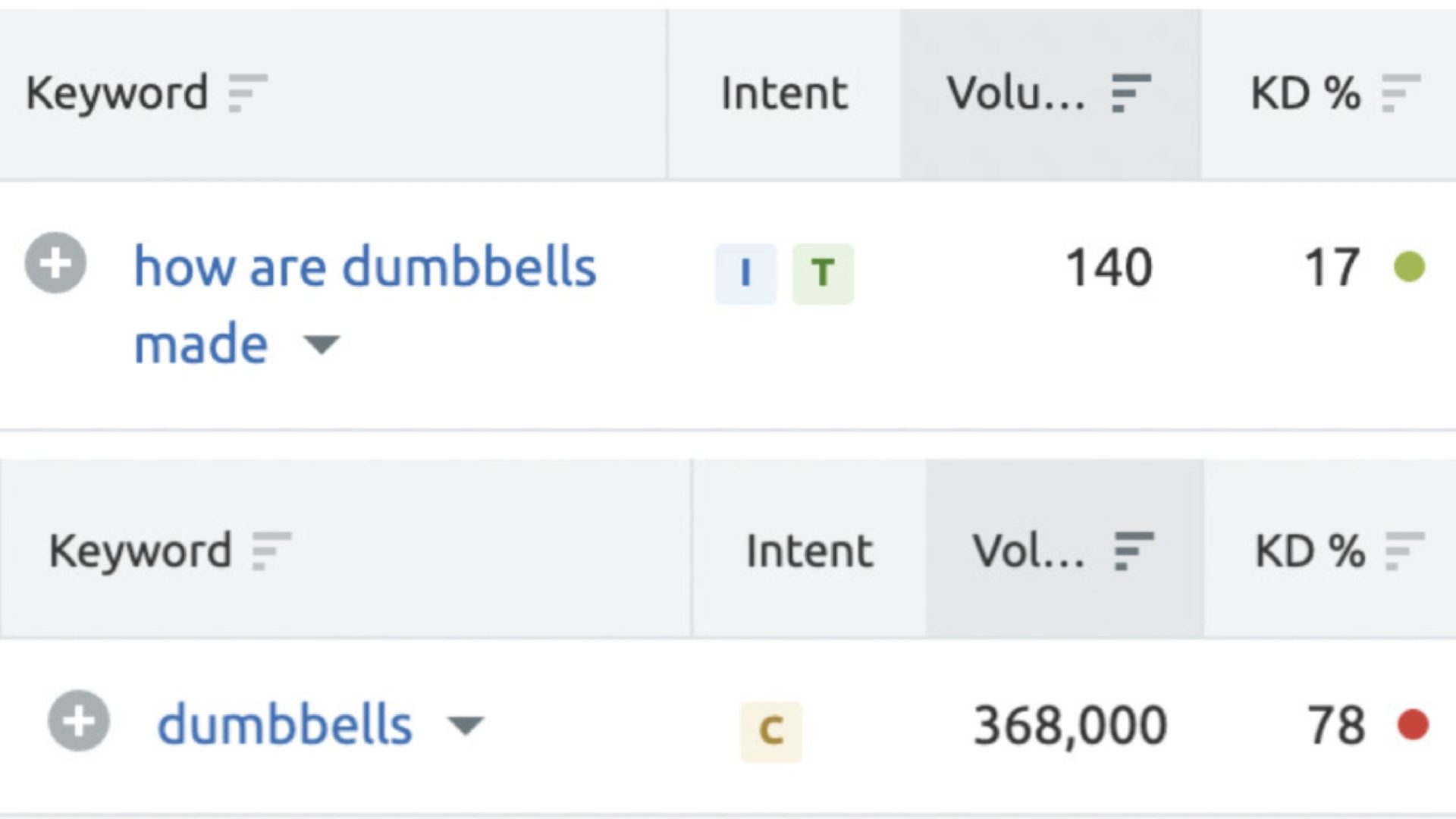Select the top table's Intent column header

[784, 93]
